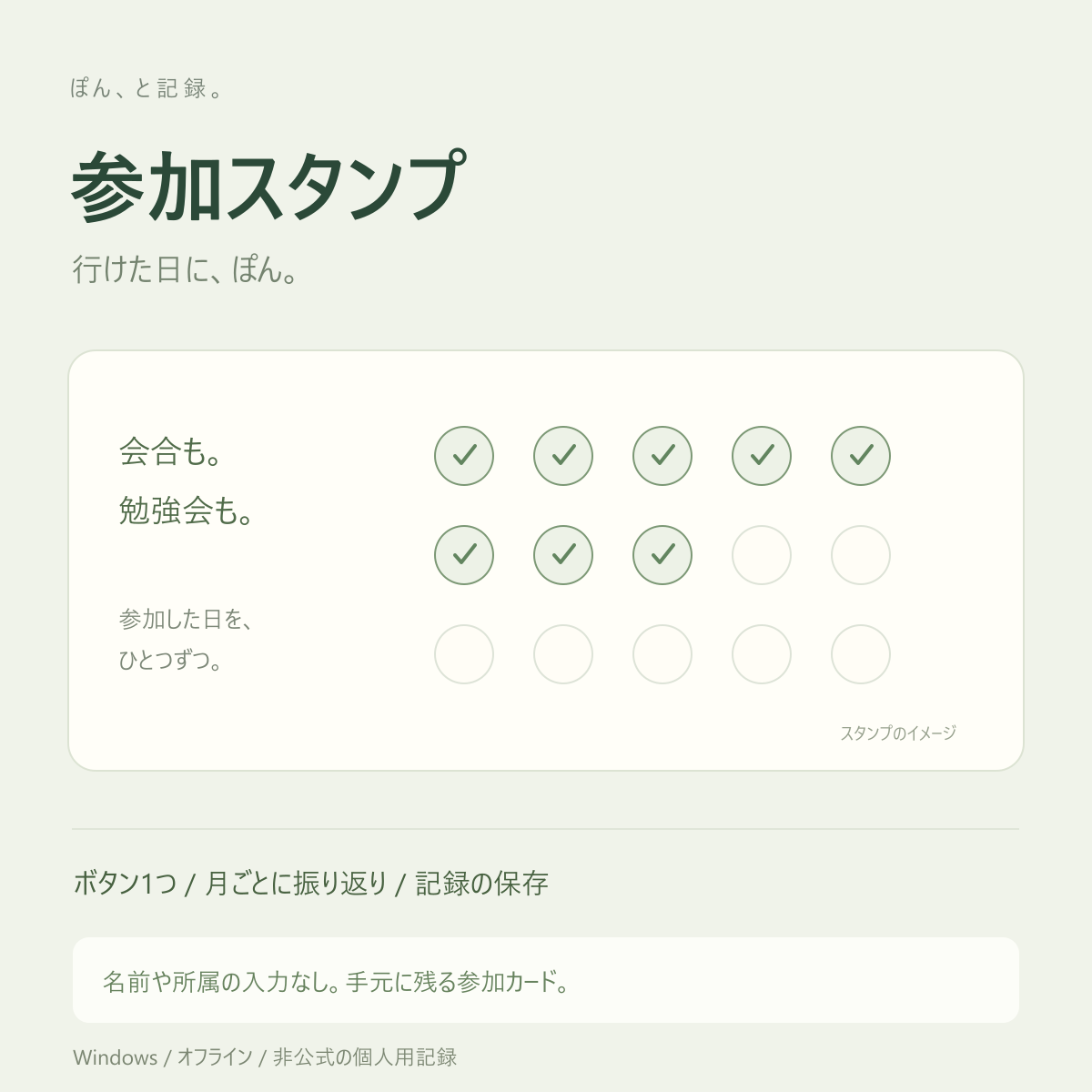Toggle the fifth stamp in the top row
Screen dimensions: 1092x1092
[x=861, y=456]
